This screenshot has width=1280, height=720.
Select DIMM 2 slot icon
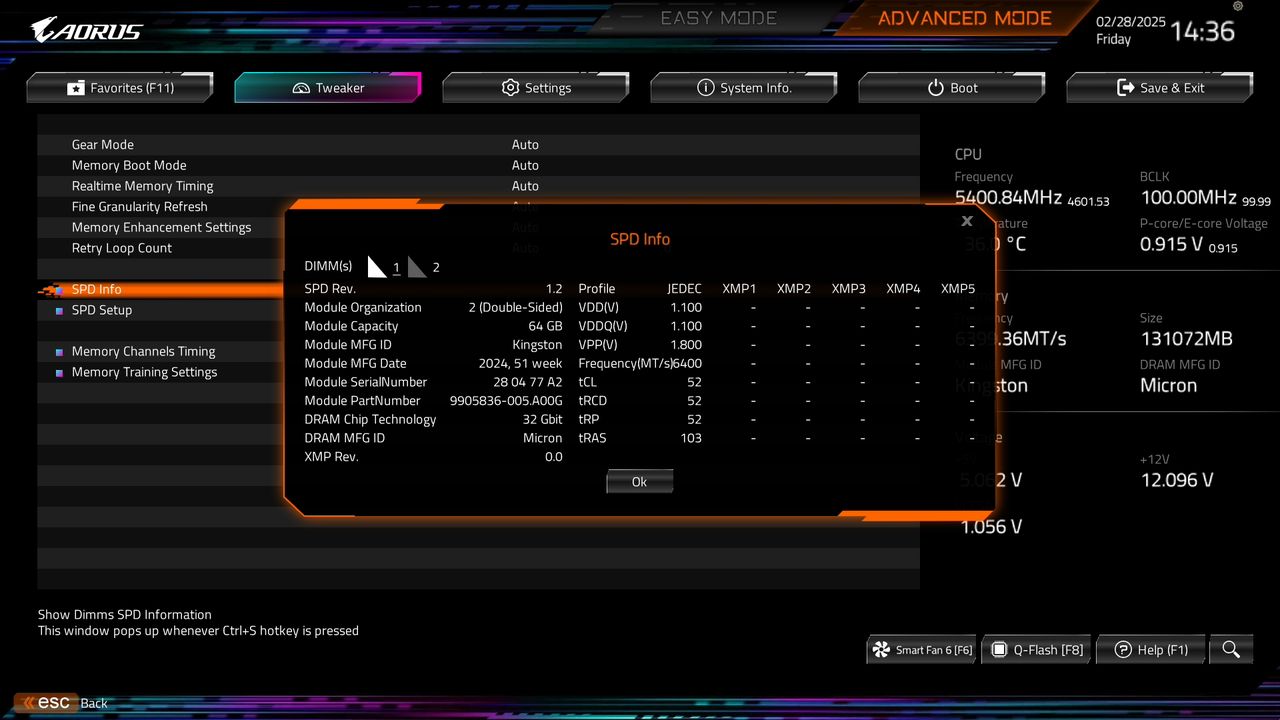417,266
